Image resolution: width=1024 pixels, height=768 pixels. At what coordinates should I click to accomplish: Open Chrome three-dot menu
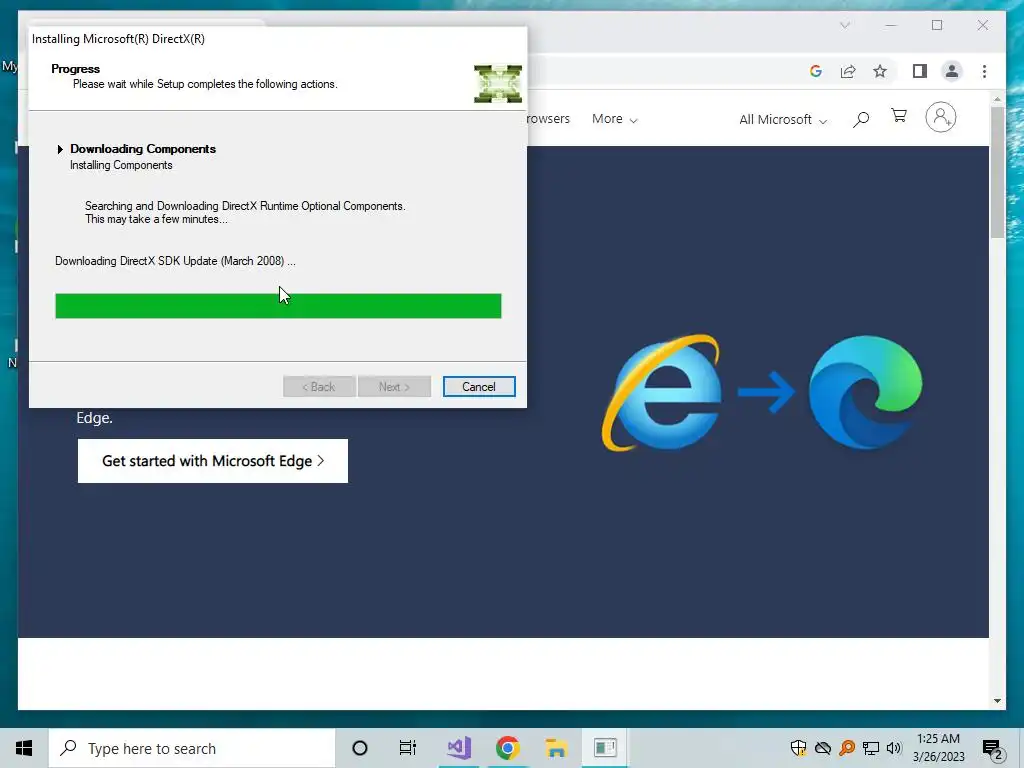tap(984, 71)
